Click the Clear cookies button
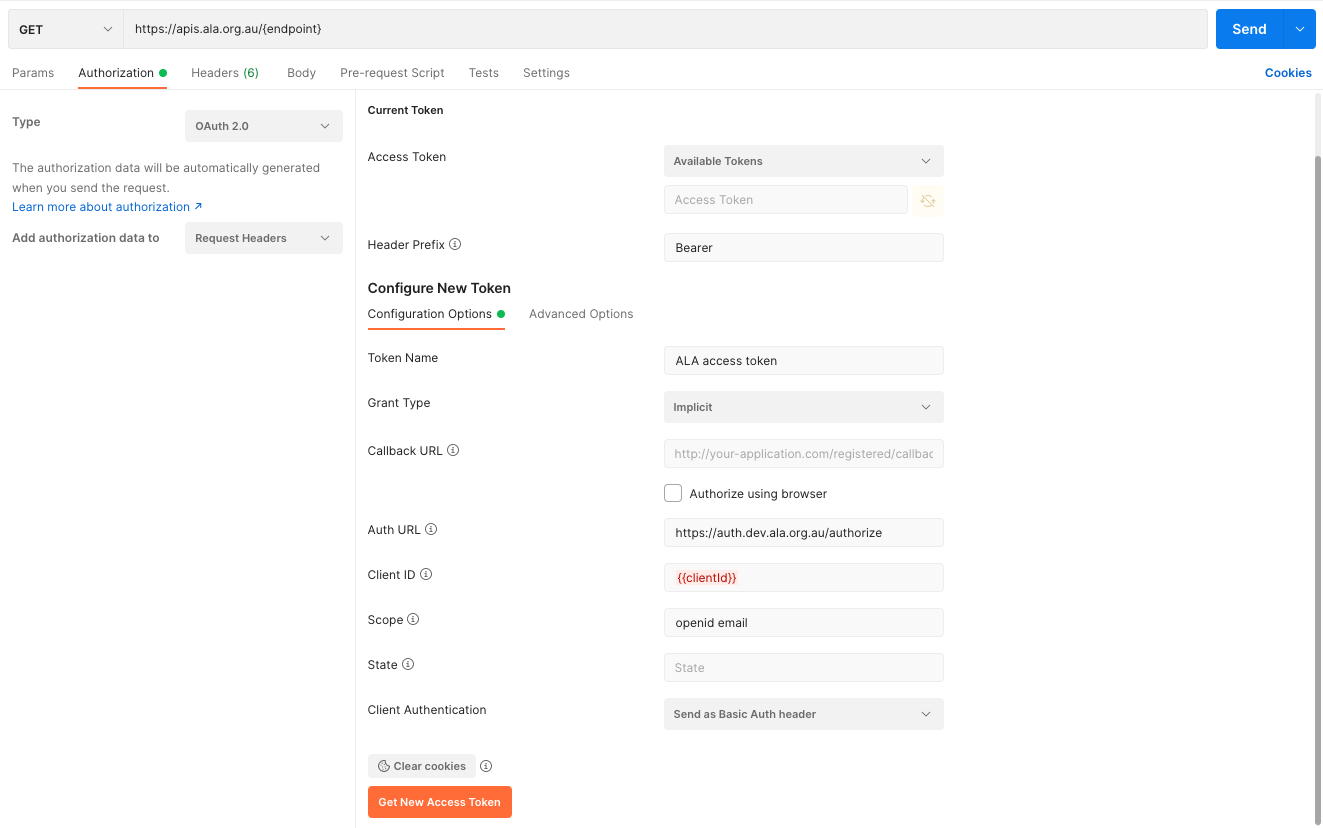The height and width of the screenshot is (828, 1323). coord(421,765)
